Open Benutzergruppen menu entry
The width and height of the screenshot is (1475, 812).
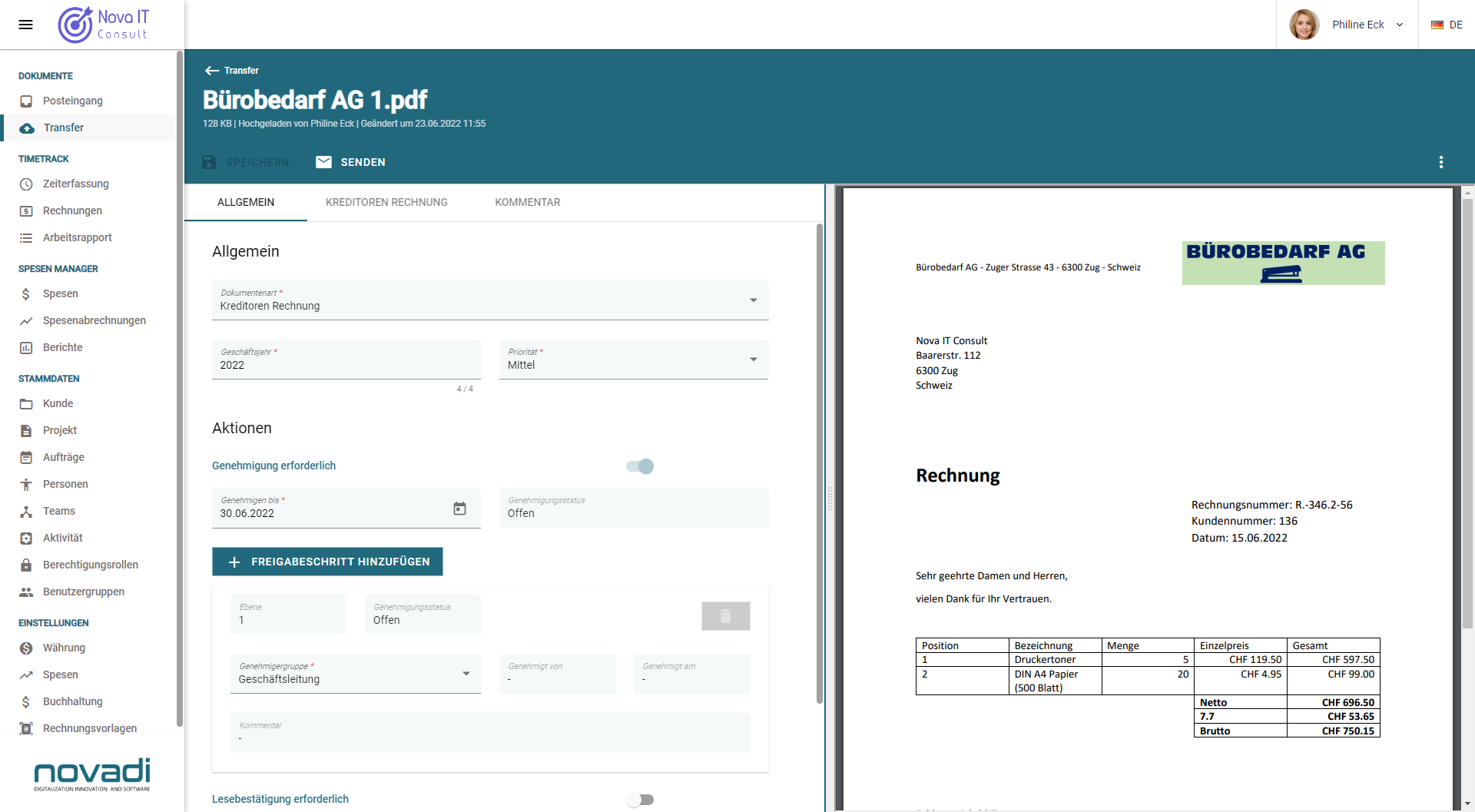coord(84,592)
